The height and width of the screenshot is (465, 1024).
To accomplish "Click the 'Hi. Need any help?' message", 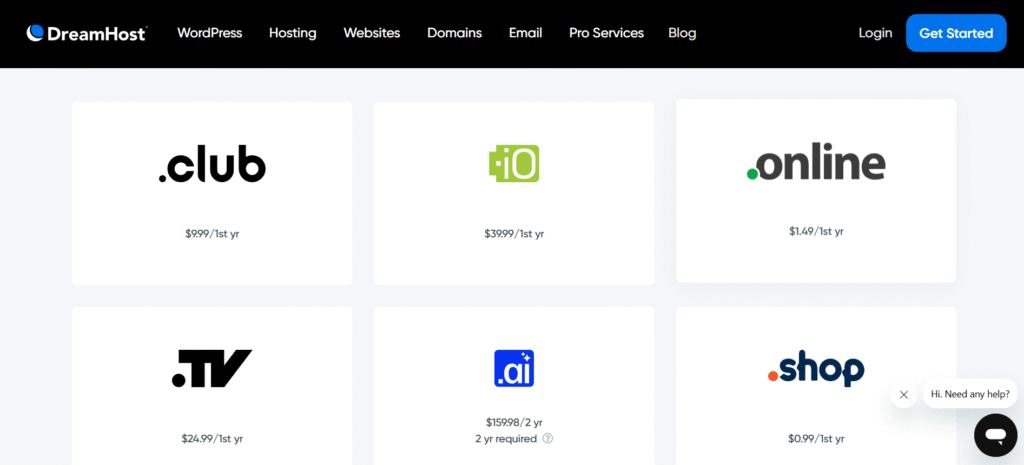I will [969, 394].
